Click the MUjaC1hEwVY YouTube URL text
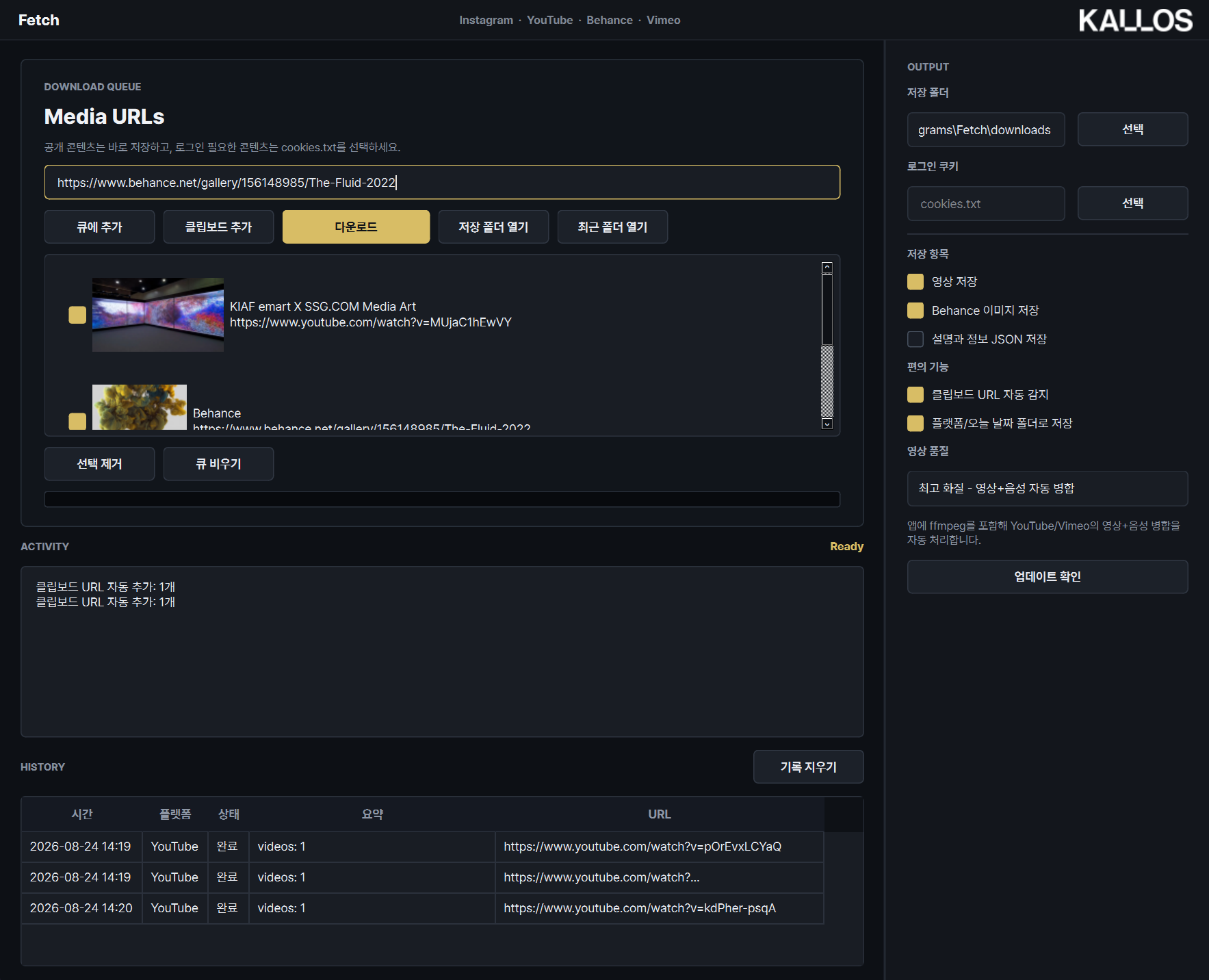The image size is (1209, 980). point(371,322)
